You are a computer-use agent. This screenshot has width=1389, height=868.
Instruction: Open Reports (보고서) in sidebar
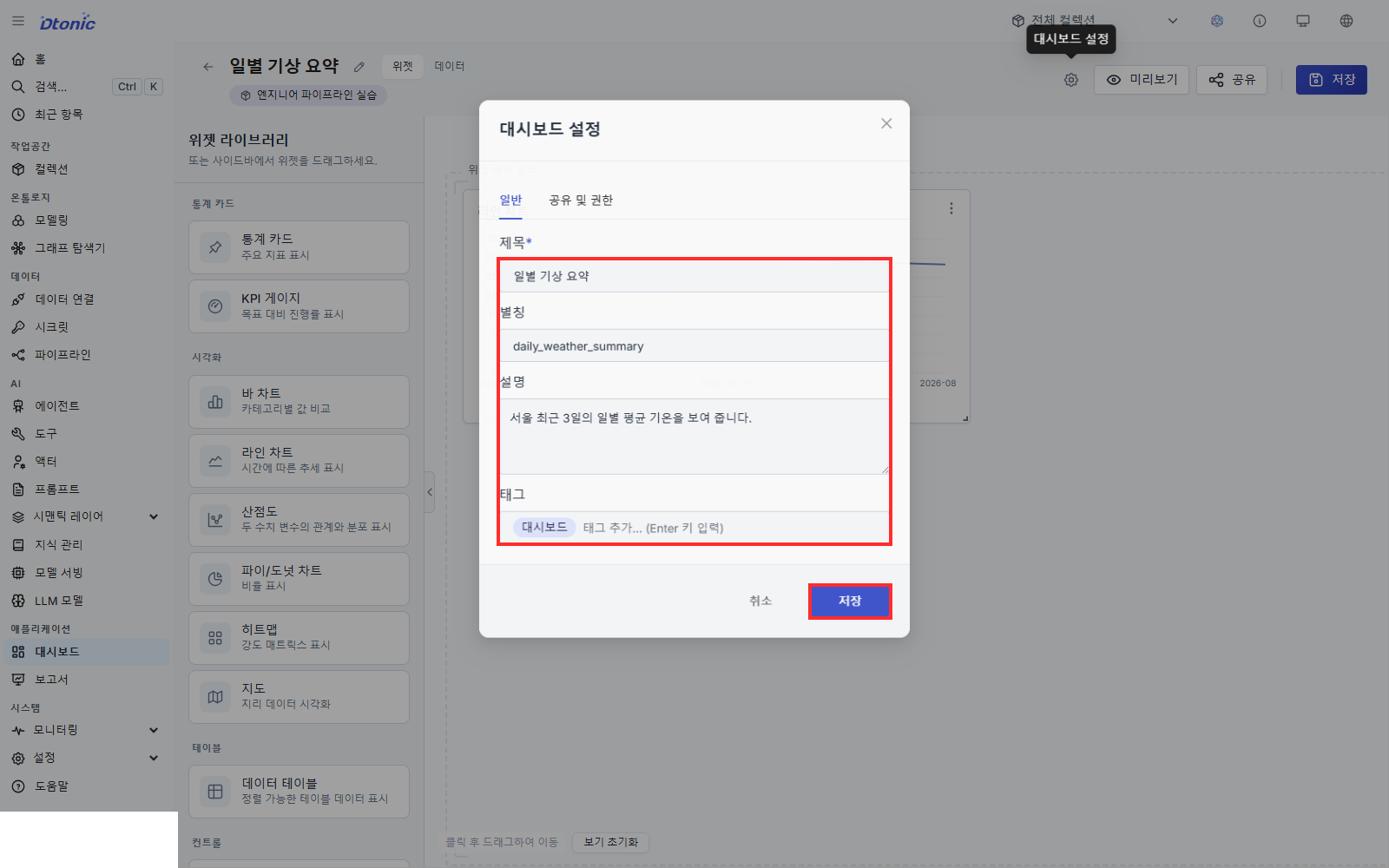tap(87, 680)
